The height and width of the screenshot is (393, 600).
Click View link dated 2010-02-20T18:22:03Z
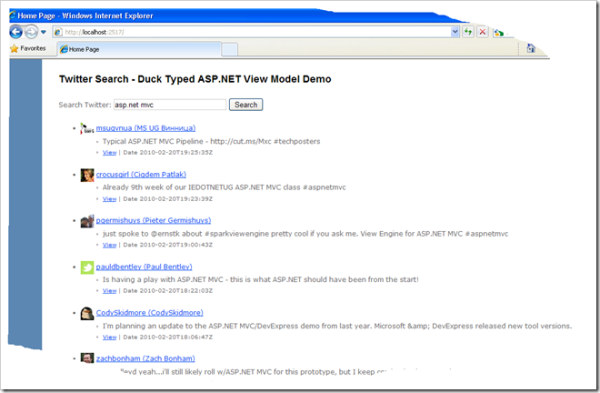click(109, 291)
